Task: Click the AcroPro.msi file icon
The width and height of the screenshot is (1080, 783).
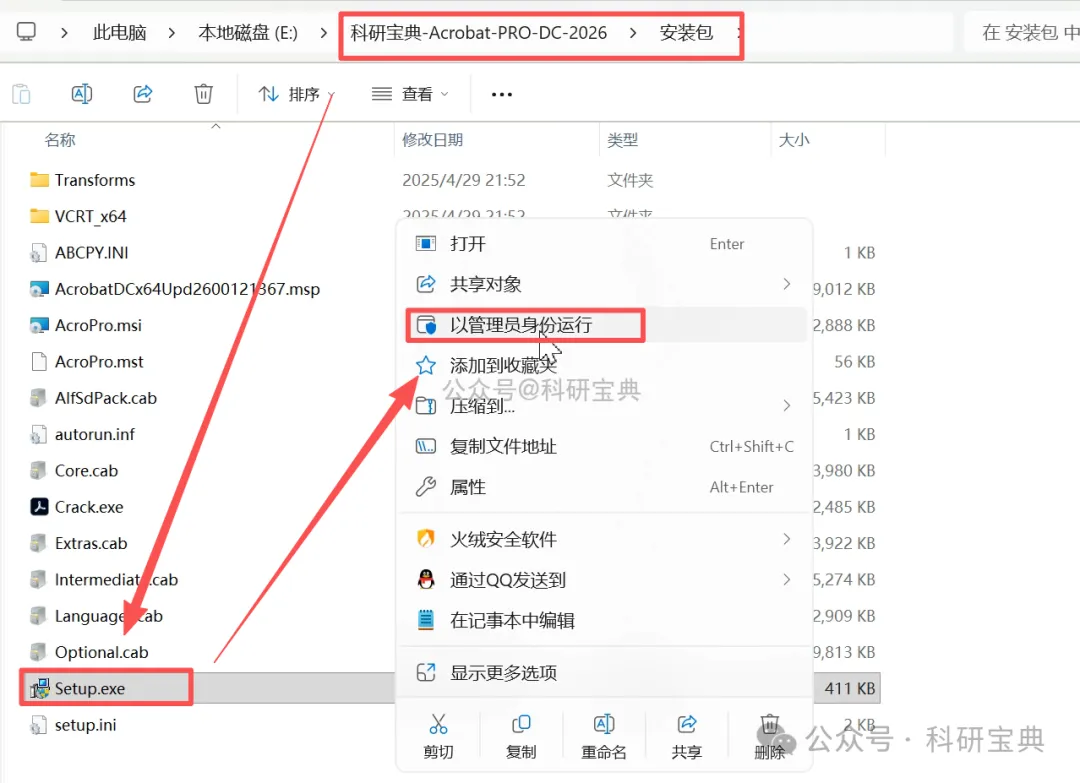Action: pyautogui.click(x=39, y=325)
